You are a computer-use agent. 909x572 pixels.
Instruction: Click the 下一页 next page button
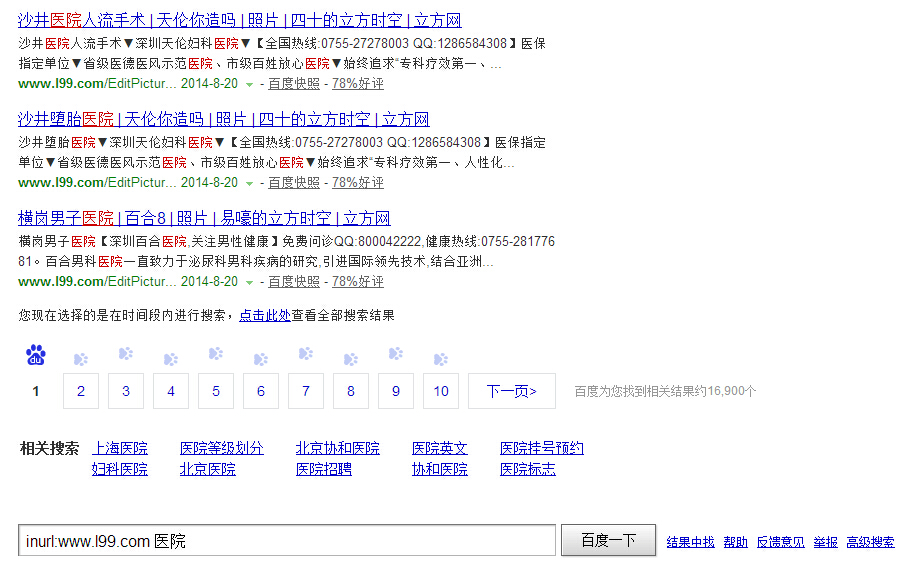(511, 391)
